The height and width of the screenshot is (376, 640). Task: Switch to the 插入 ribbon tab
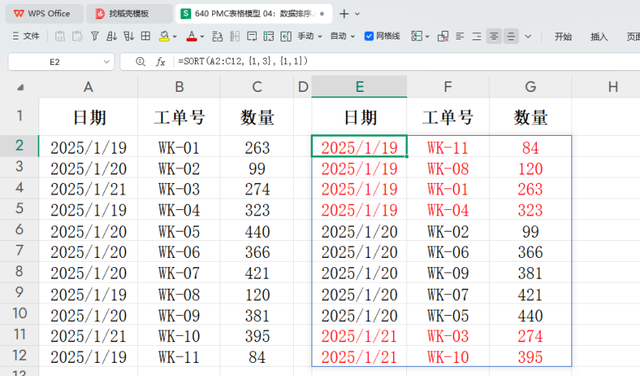pos(599,37)
